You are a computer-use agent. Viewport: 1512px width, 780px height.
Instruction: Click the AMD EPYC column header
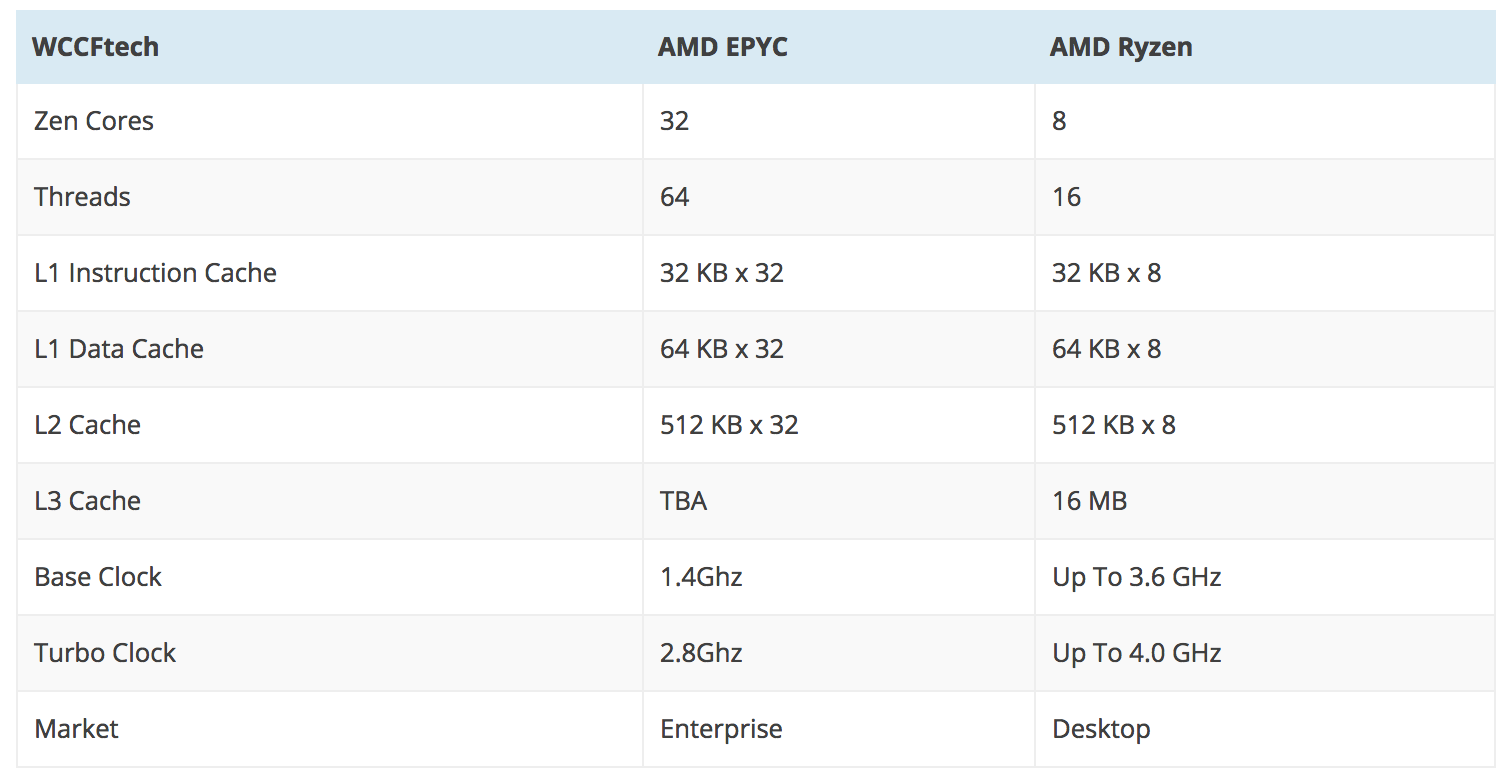tap(722, 47)
